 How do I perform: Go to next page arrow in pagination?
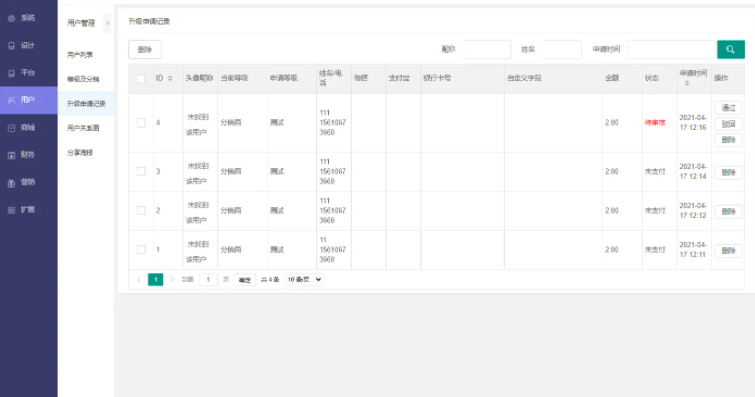(x=172, y=279)
